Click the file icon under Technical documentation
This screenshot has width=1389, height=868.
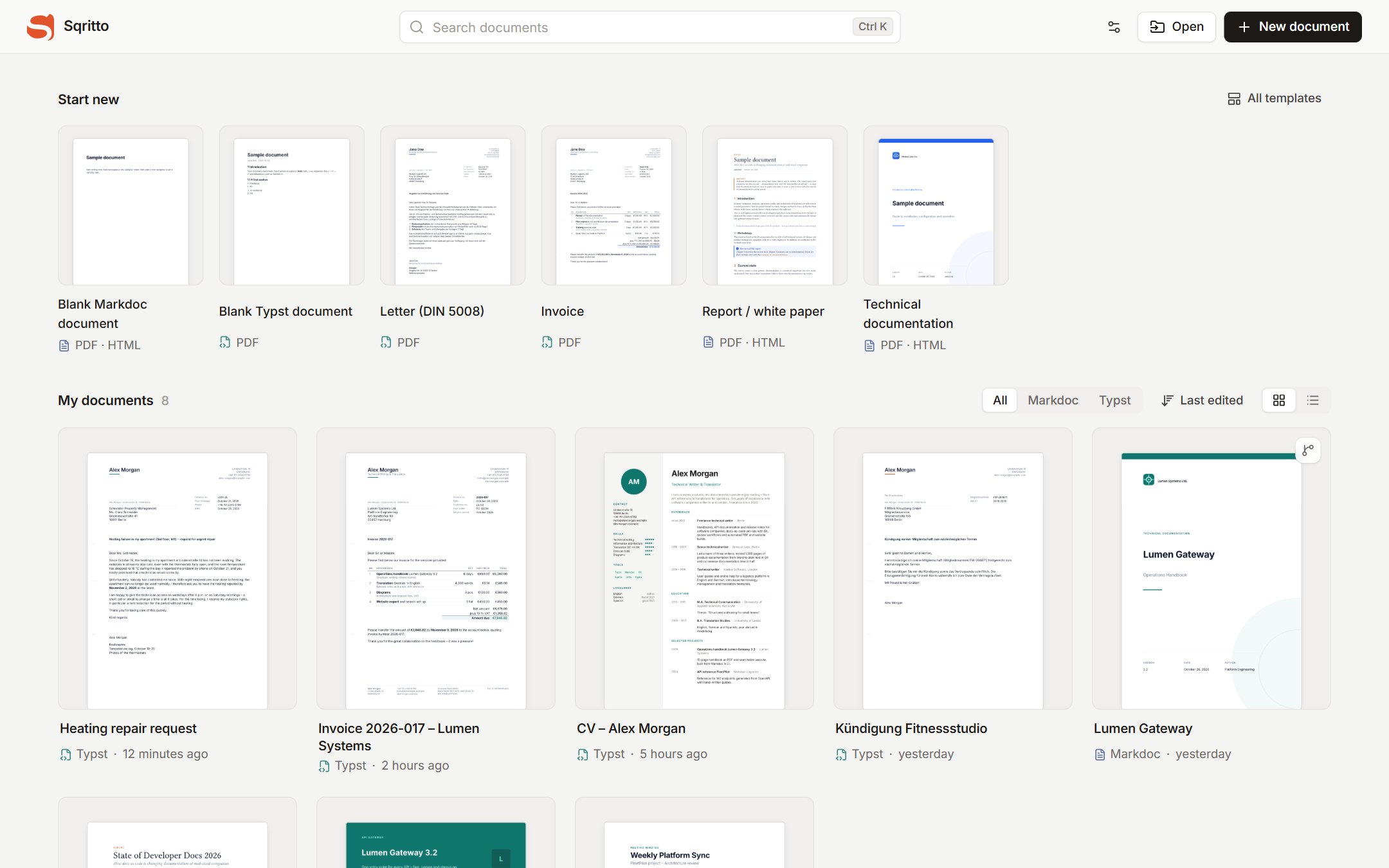pyautogui.click(x=869, y=345)
